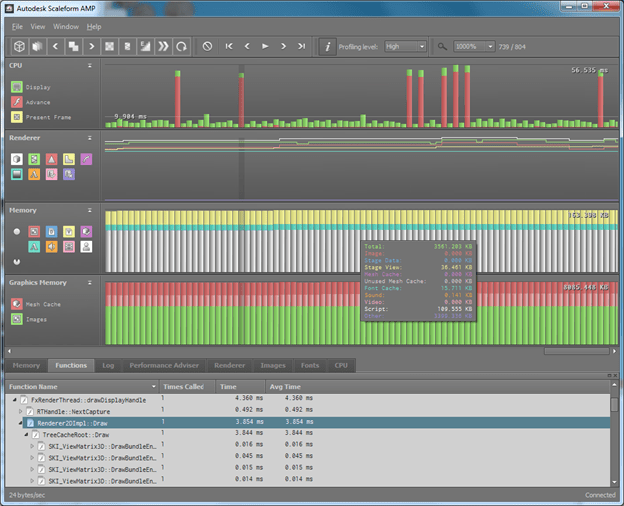Click the stacked pages toolbar icon
Screen dimensions: 624x506
pos(37,47)
